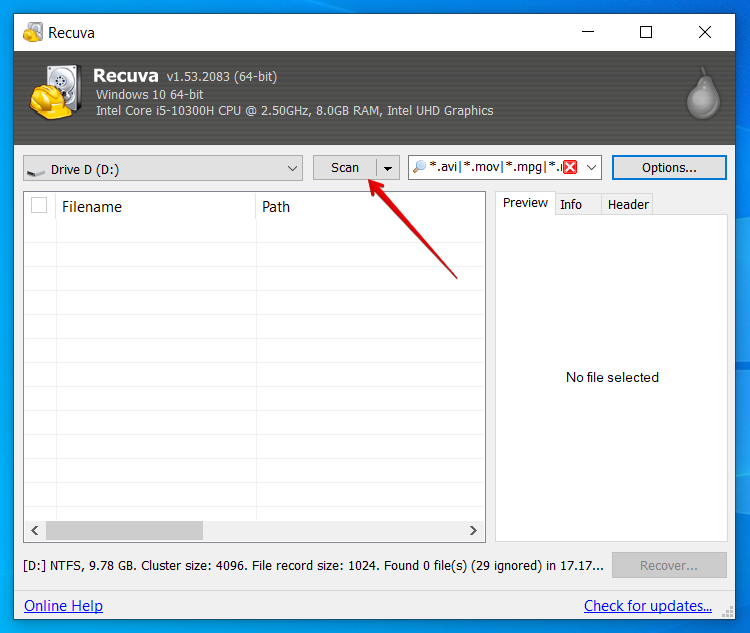The image size is (750, 633).
Task: Click the resize grip in window corner
Action: [x=728, y=612]
